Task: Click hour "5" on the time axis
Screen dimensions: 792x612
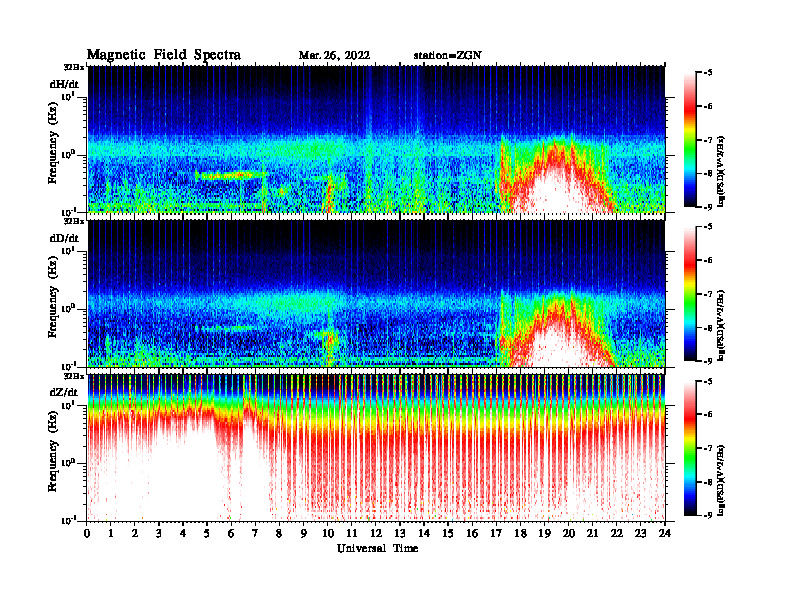Action: 207,533
